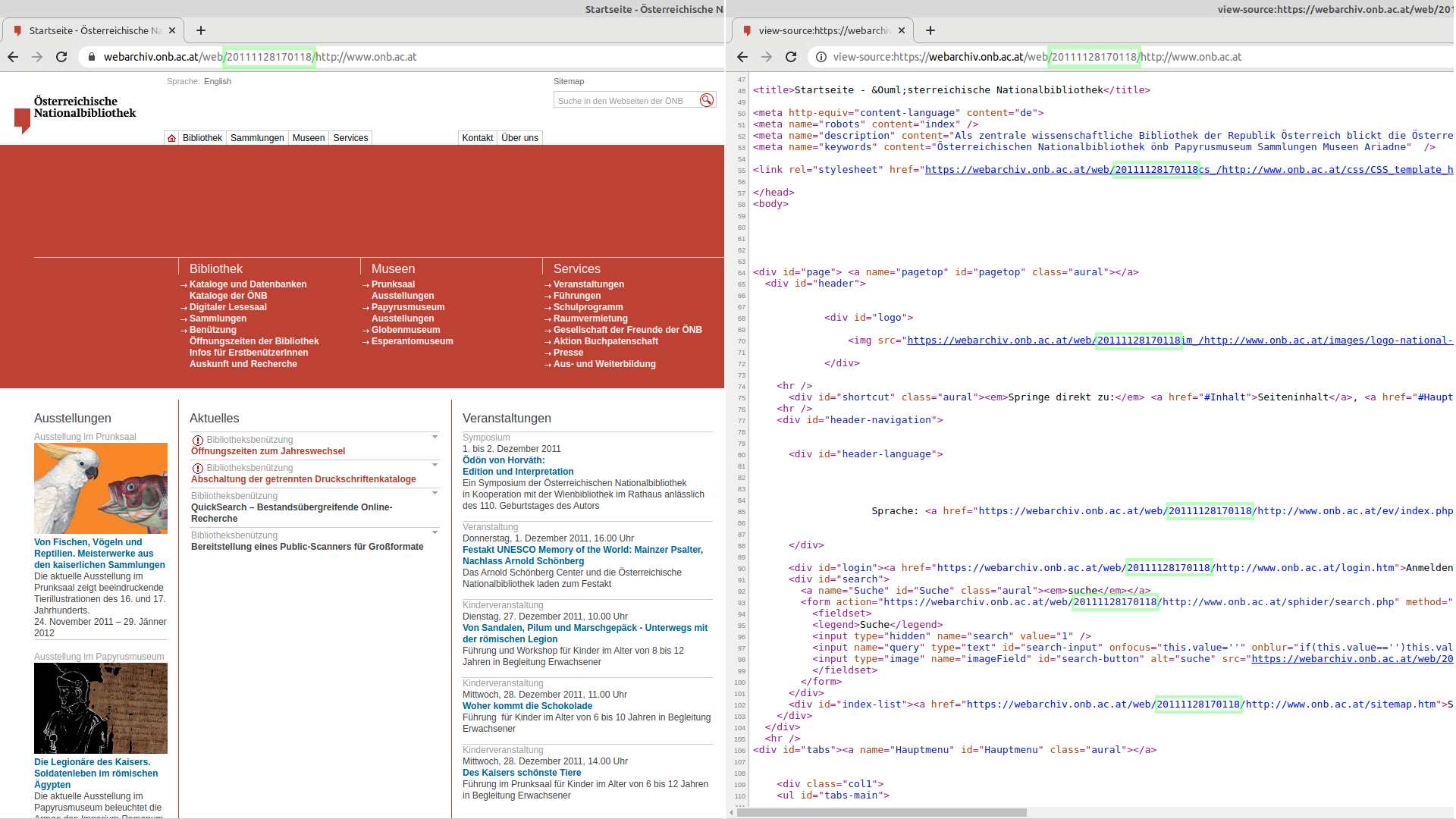Select the Startseite browser tab
This screenshot has height=819, width=1456.
(x=93, y=30)
